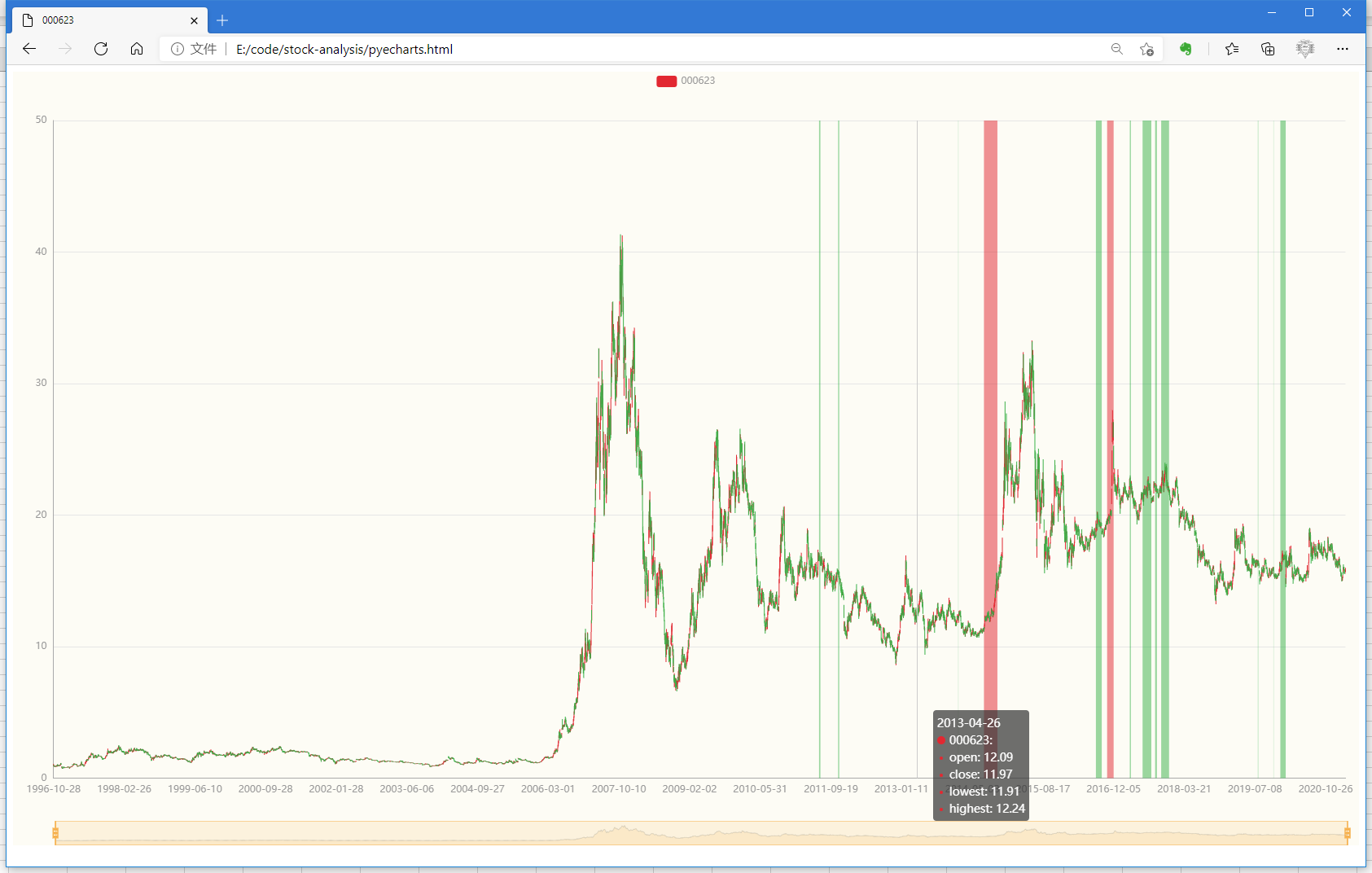Grab the right datazoom slider handle
The height and width of the screenshot is (873, 1372).
pos(1348,832)
